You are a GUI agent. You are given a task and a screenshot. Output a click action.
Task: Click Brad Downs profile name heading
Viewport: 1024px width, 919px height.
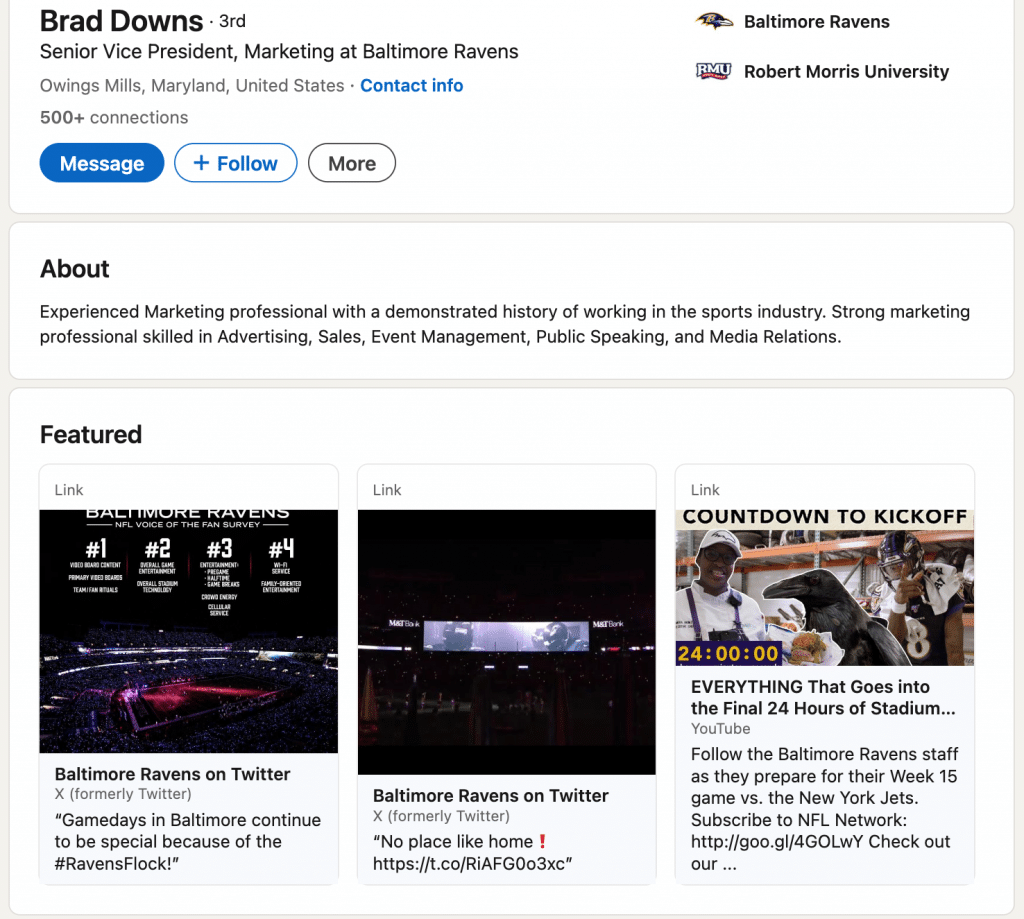point(120,20)
